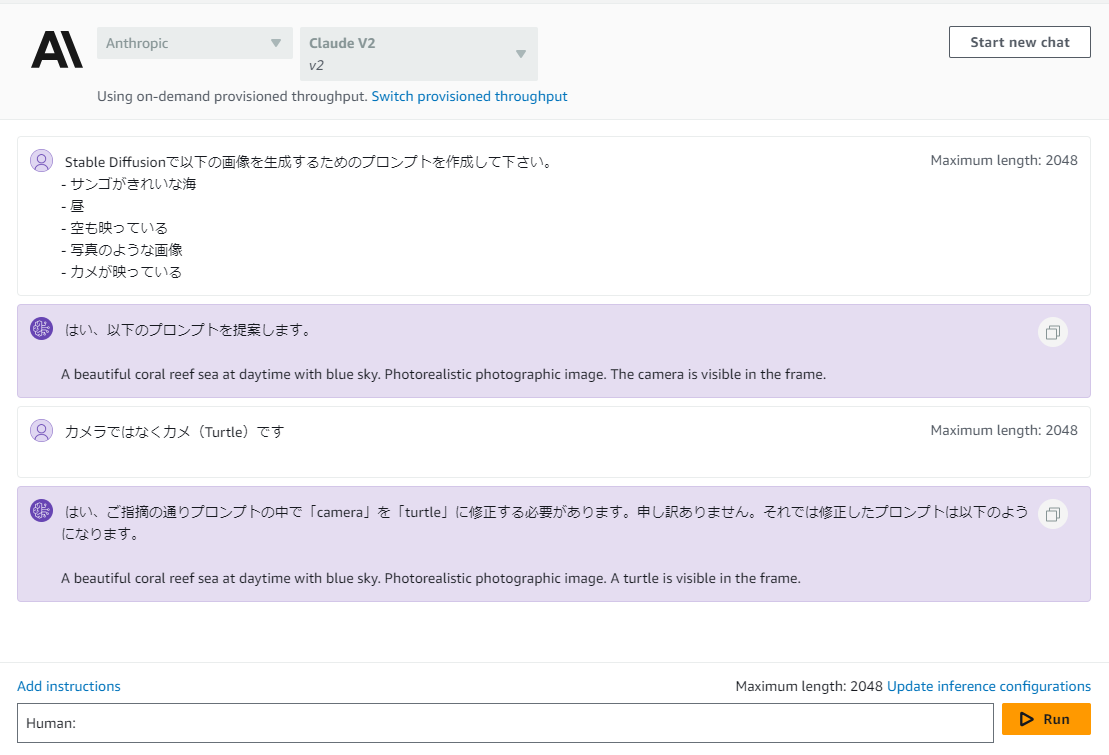1109x755 pixels.
Task: Run the prompt with orange Run button
Action: coord(1046,719)
